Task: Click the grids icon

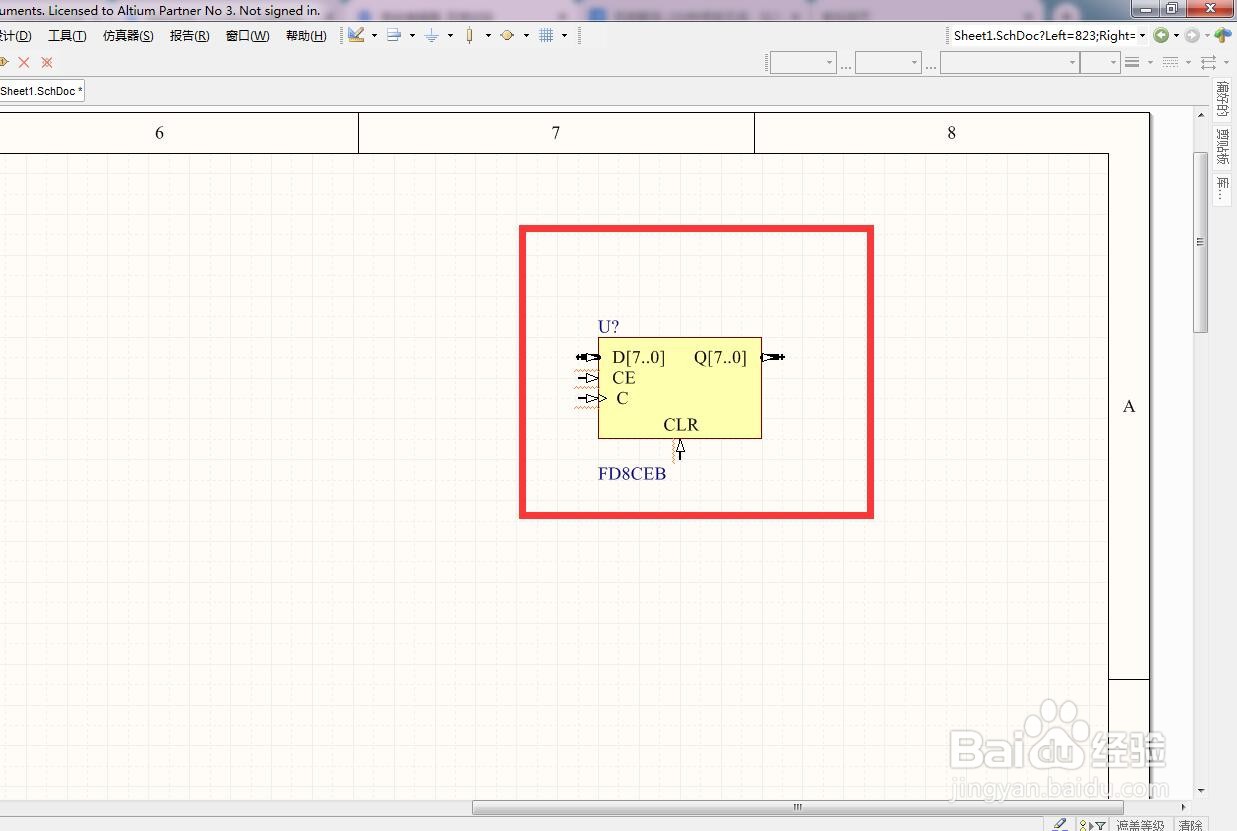Action: point(546,35)
